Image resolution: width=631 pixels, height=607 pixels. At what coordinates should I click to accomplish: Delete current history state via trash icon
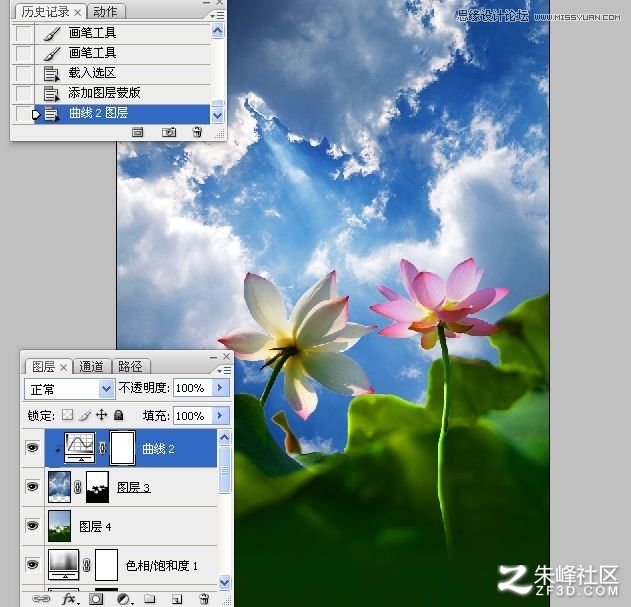coord(197,132)
